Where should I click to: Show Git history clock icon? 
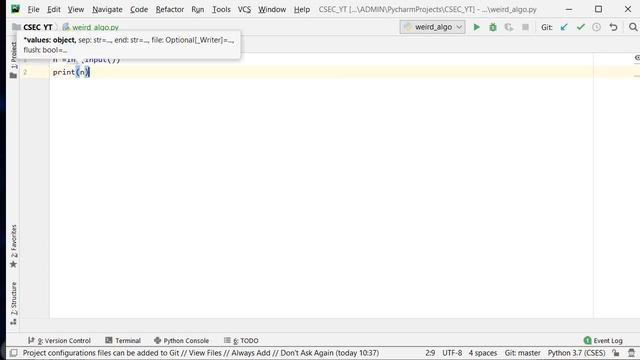(596, 27)
